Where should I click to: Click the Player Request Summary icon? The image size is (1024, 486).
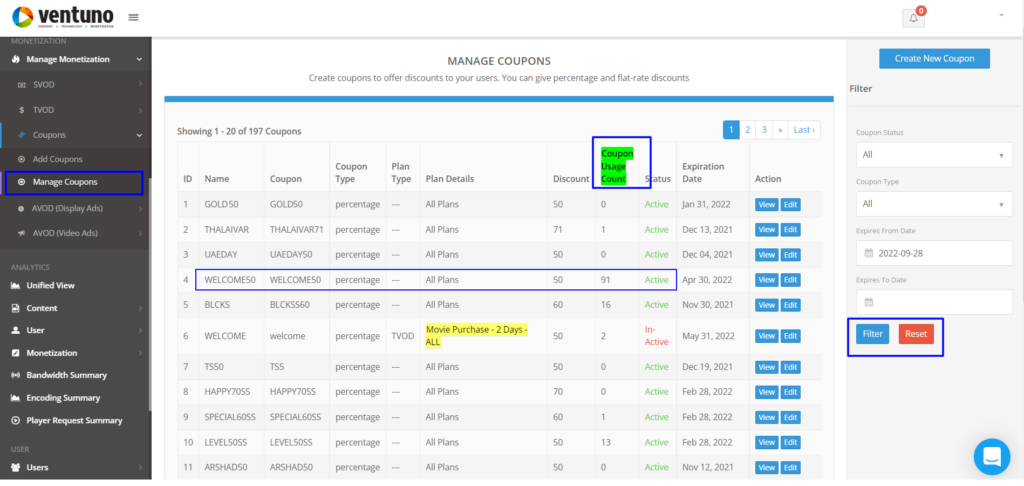(15, 421)
